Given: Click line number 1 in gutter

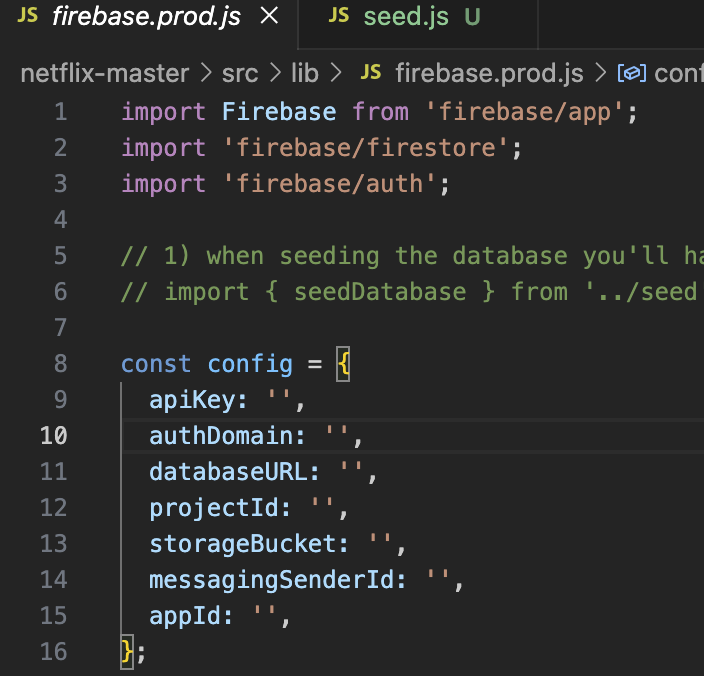Looking at the screenshot, I should tap(61, 111).
